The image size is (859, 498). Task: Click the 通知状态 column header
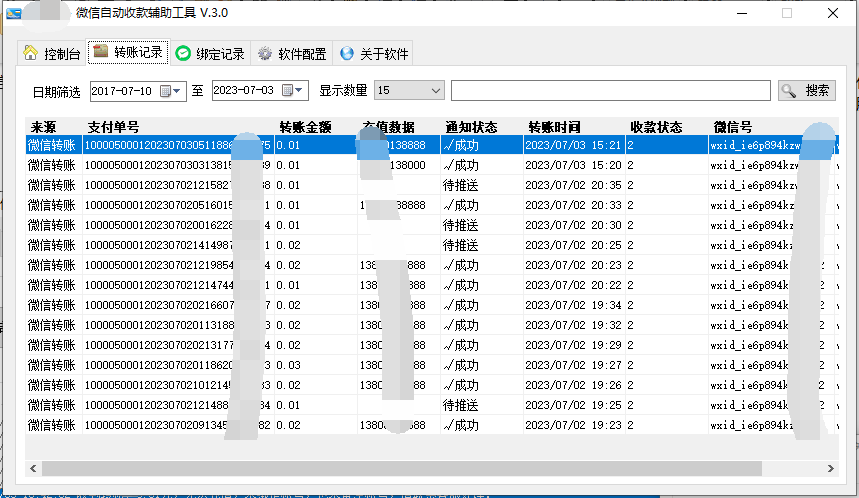pos(471,127)
